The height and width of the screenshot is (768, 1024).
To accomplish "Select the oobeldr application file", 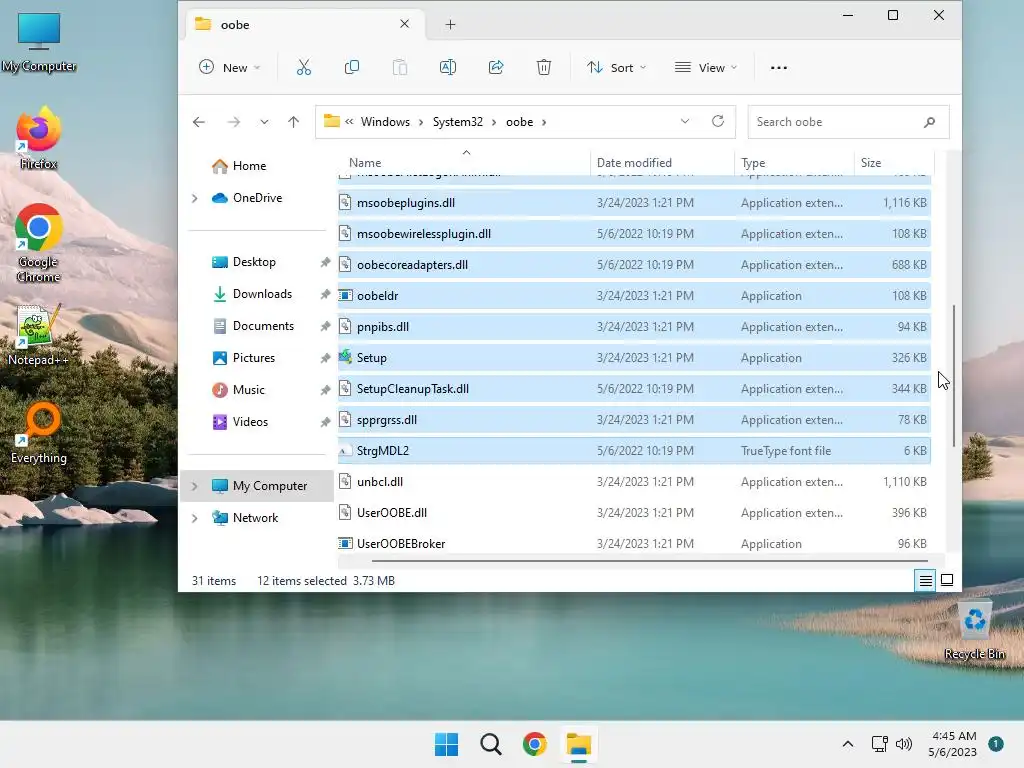I will pos(634,296).
